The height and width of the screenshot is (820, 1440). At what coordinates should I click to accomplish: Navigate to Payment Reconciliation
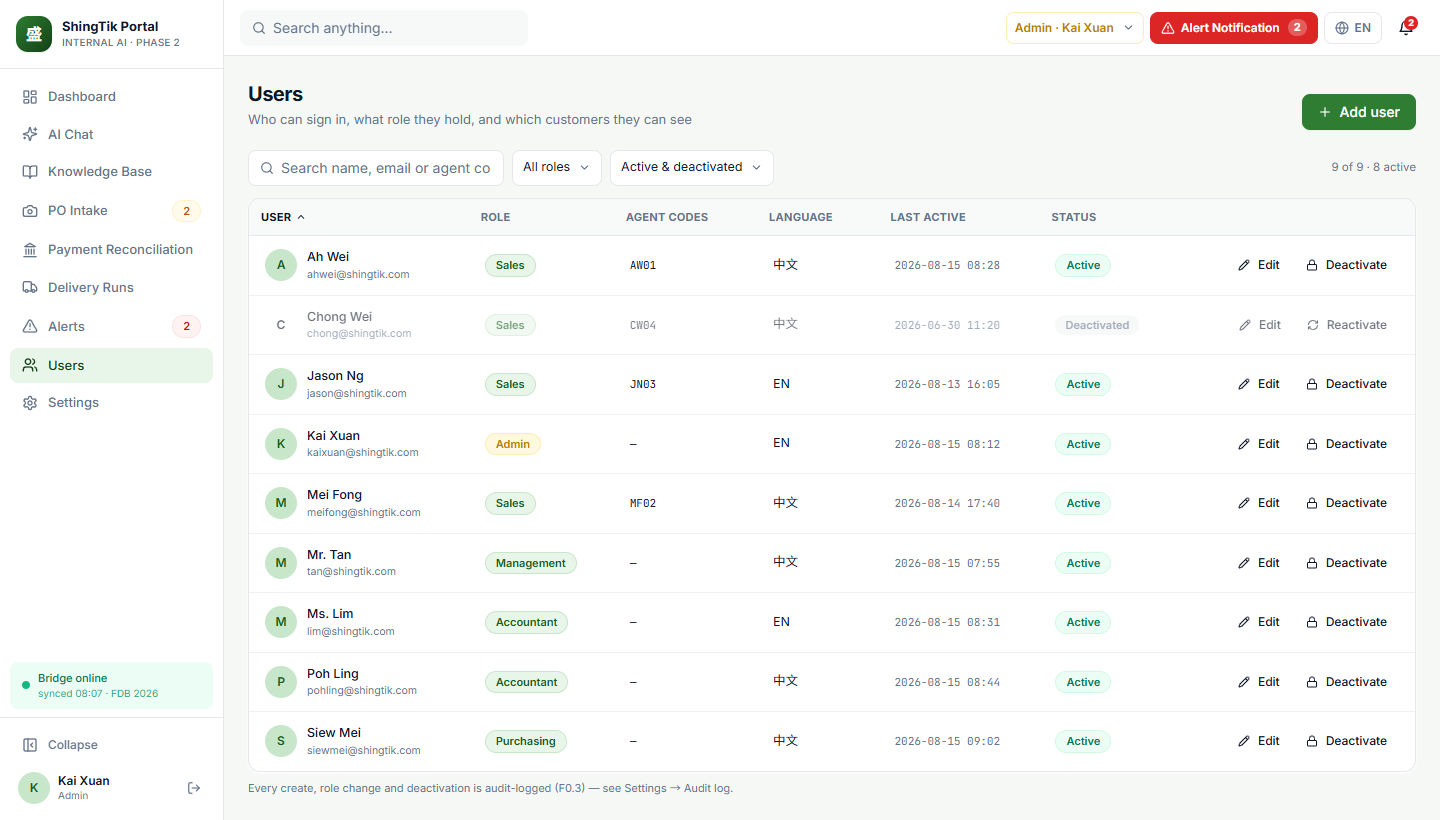(x=111, y=250)
